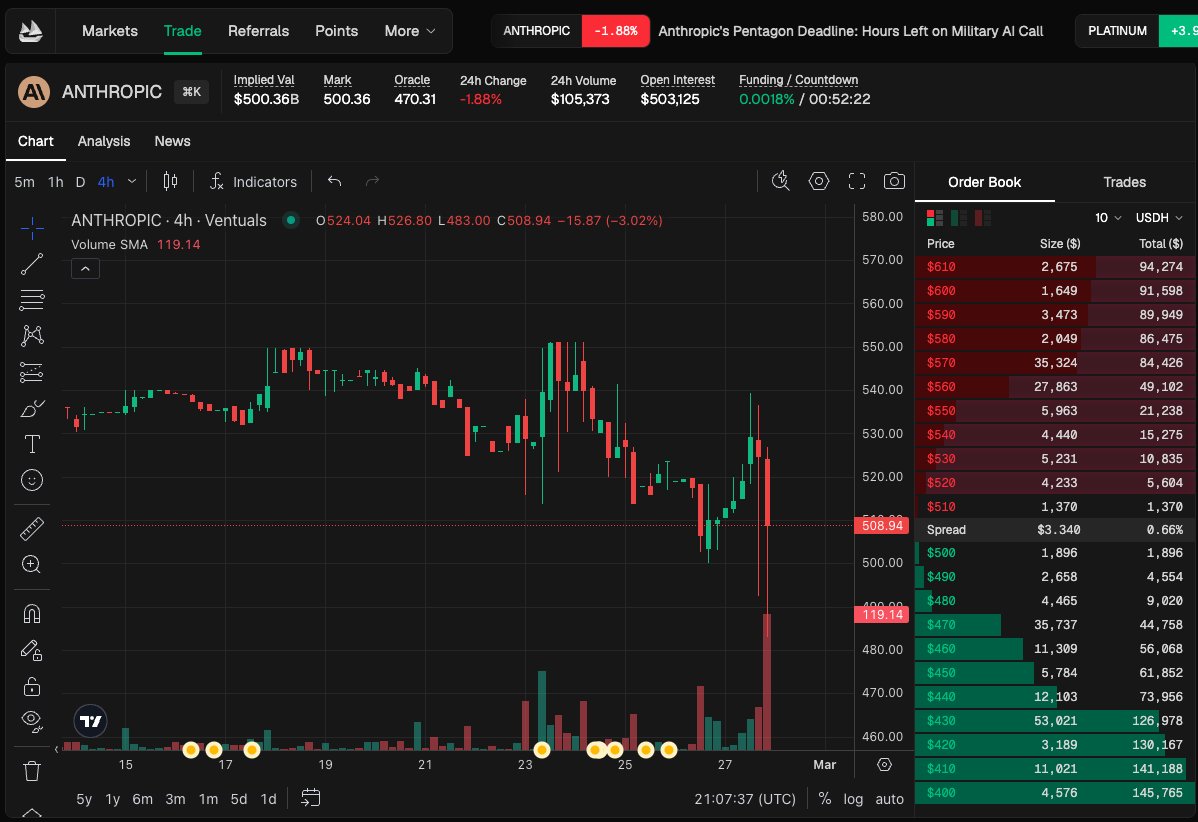Image resolution: width=1198 pixels, height=822 pixels.
Task: Toggle hide all drawings eye icon
Action: click(31, 720)
